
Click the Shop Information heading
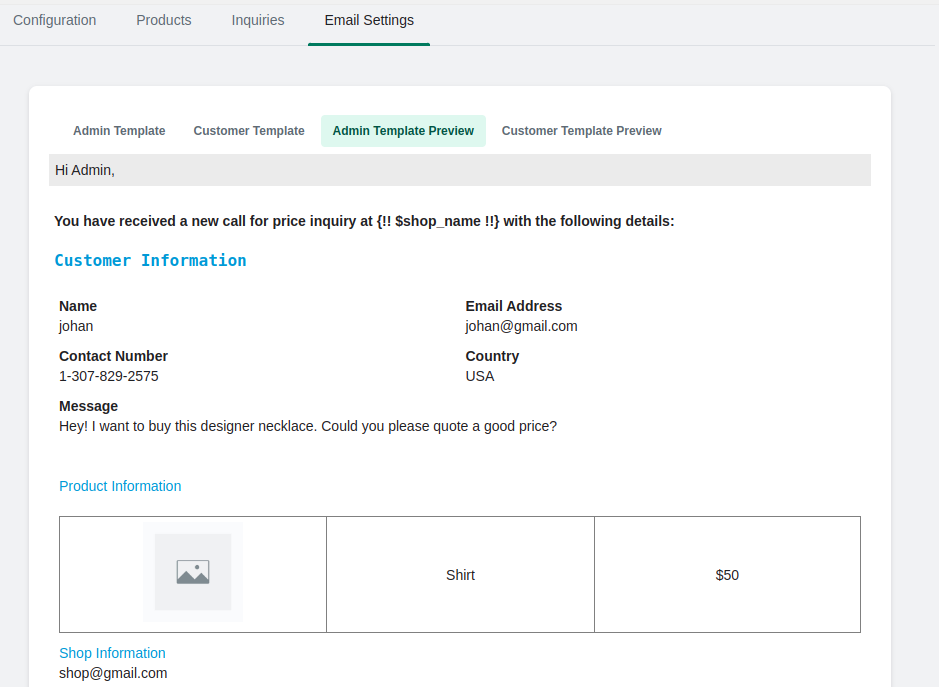point(112,653)
